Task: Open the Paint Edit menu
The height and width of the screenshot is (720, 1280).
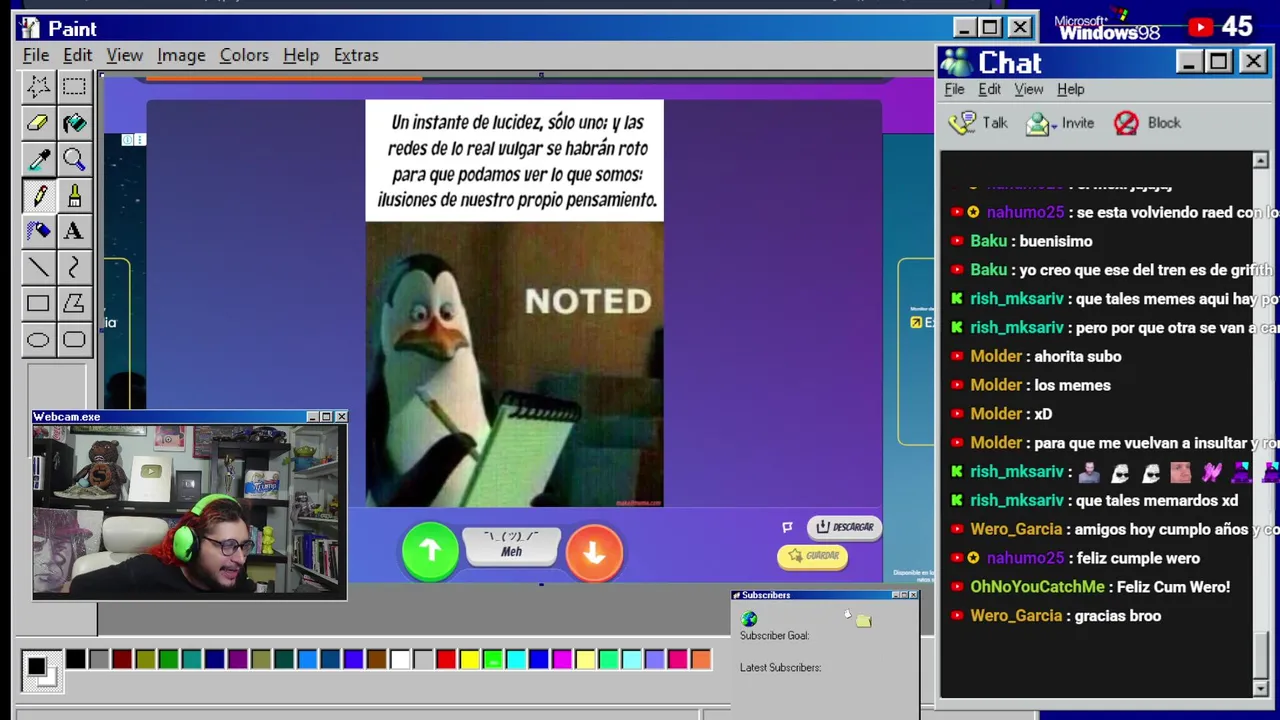Action: click(x=77, y=55)
